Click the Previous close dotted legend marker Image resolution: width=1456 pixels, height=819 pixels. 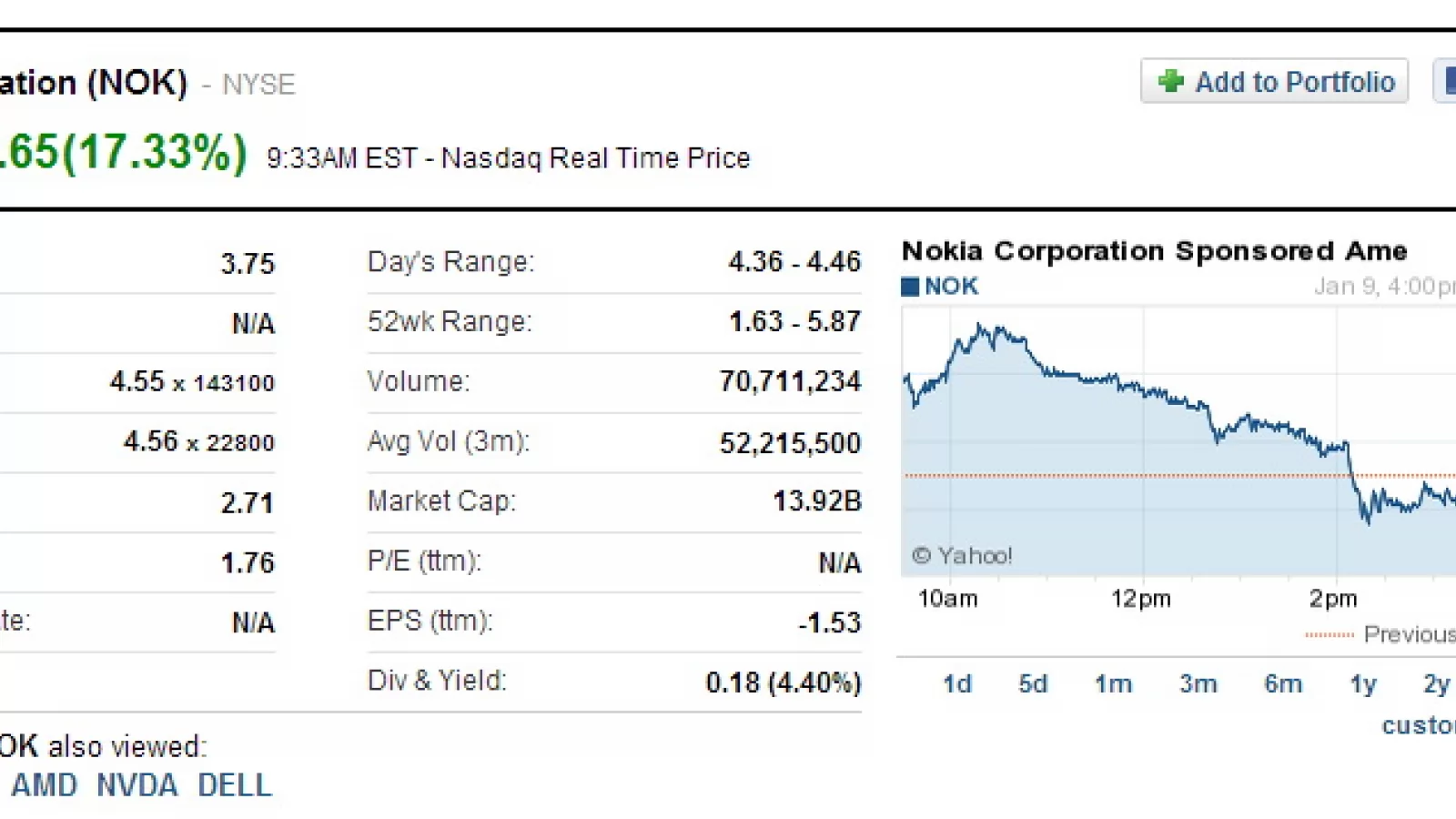(1329, 634)
